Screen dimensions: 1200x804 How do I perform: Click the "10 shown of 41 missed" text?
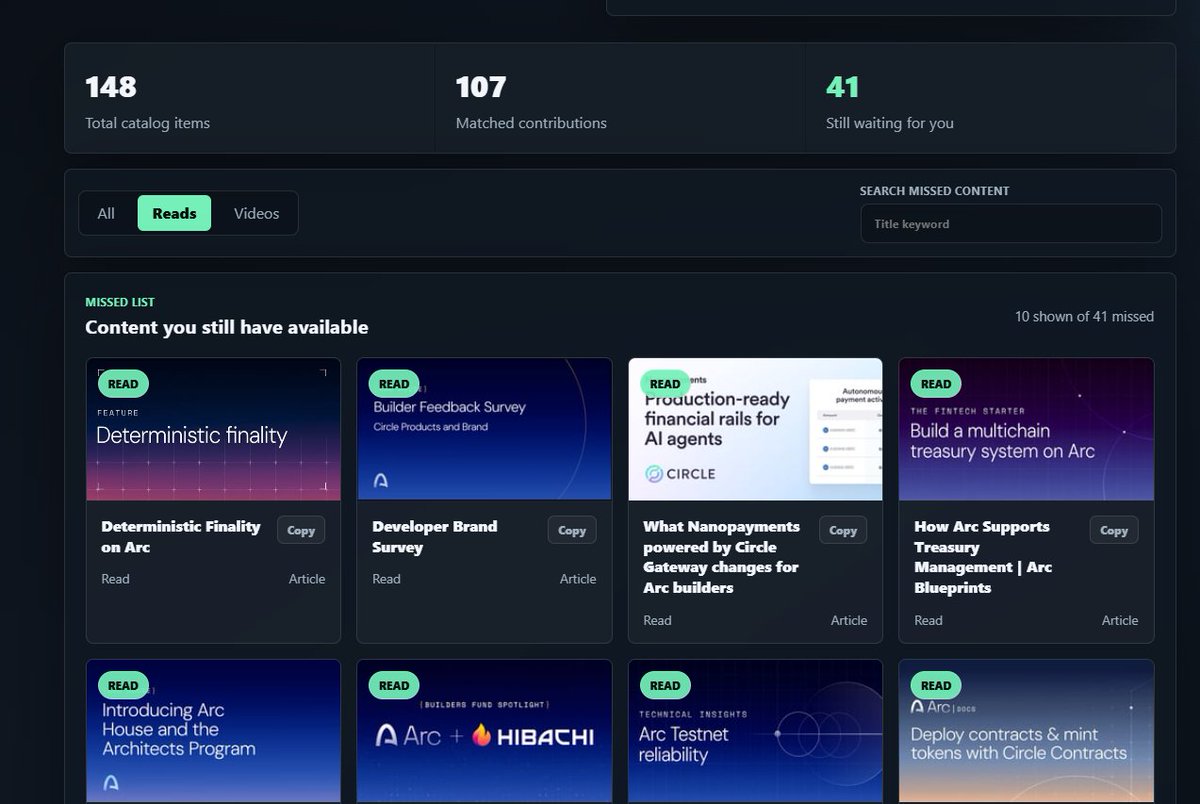pyautogui.click(x=1084, y=317)
